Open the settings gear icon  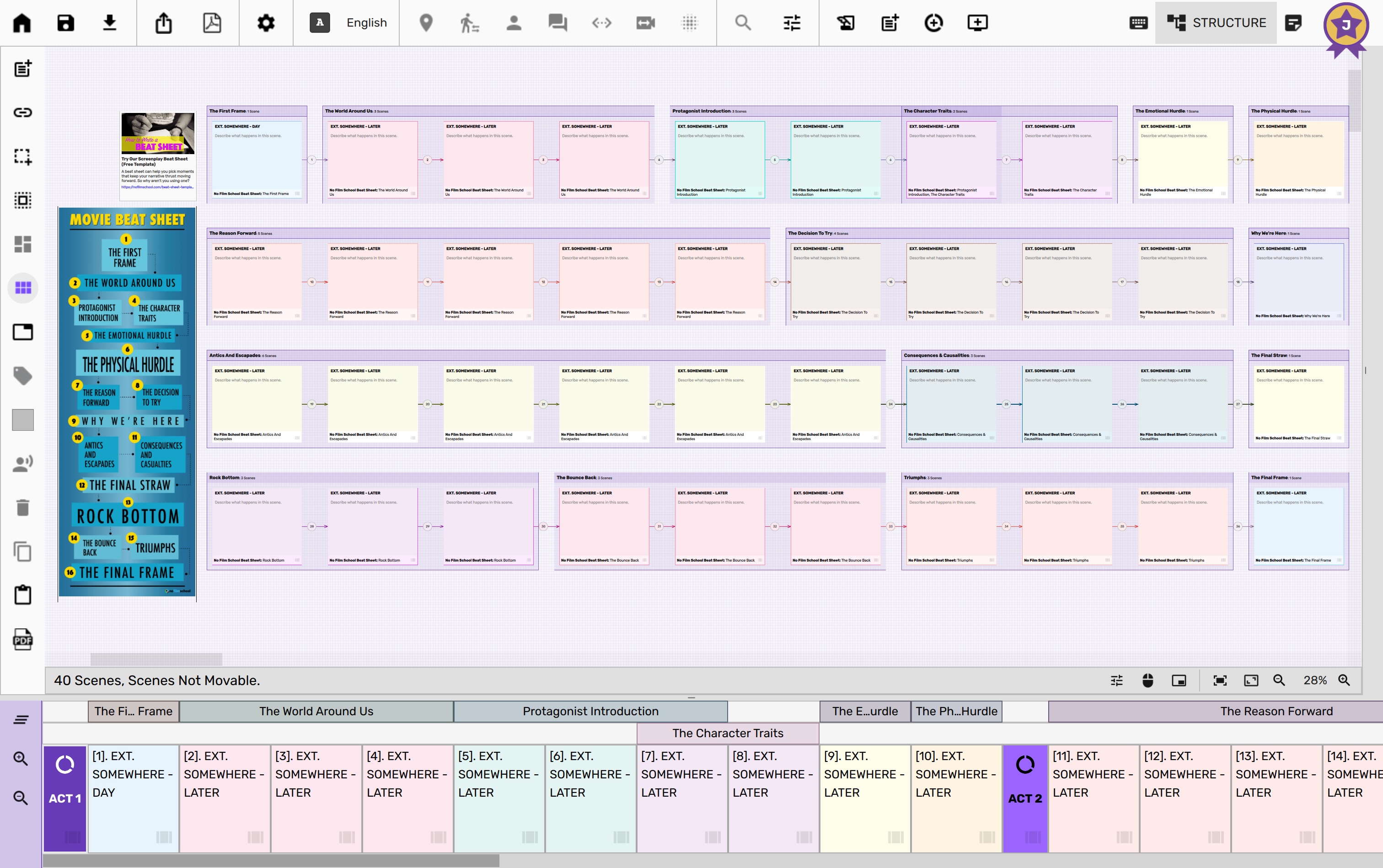click(265, 23)
